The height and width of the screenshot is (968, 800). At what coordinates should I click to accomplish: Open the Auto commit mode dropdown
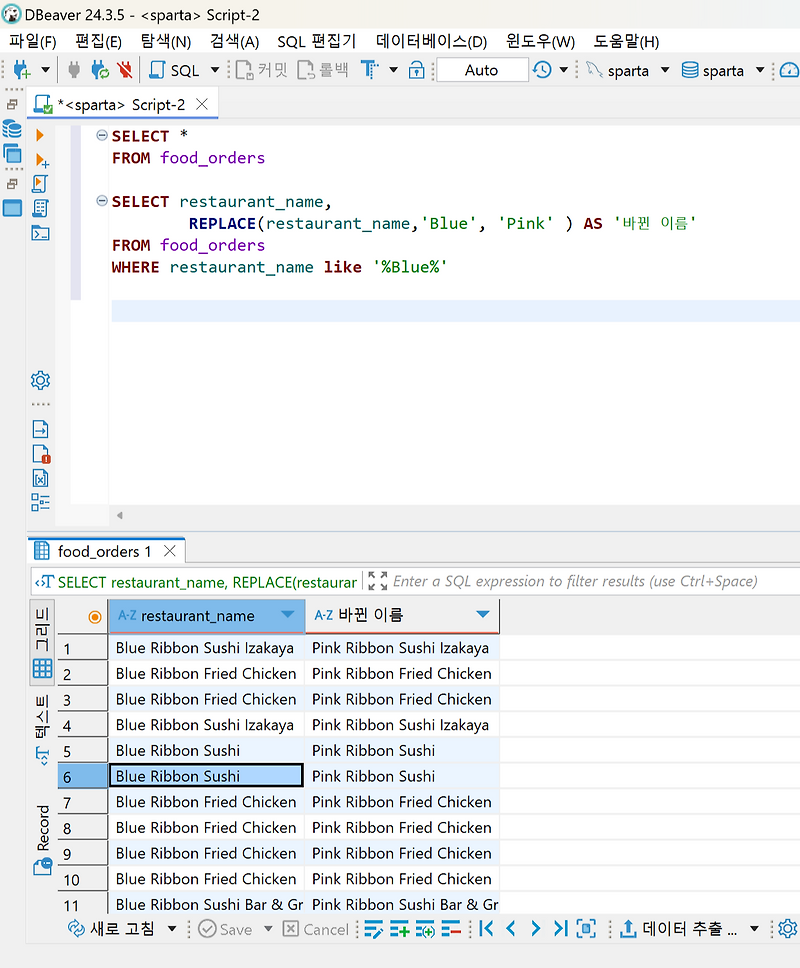[x=483, y=70]
